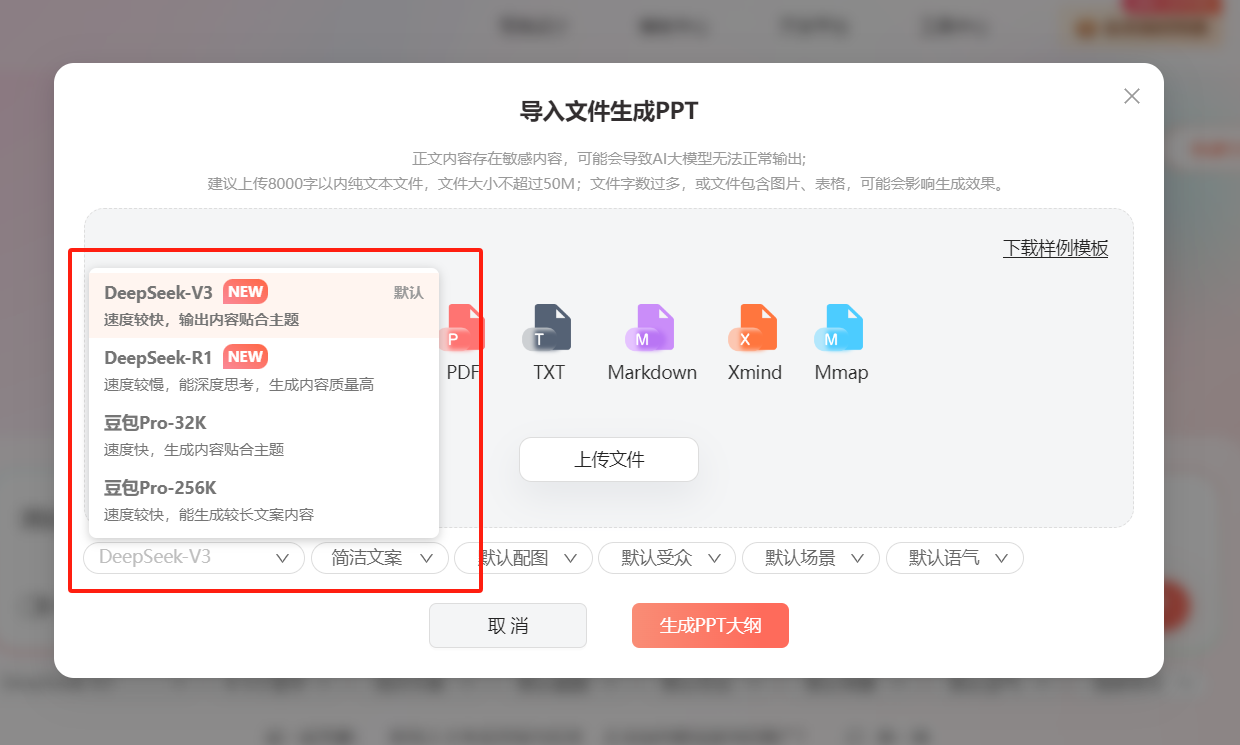Click the Markdown label under its icon
Image resolution: width=1240 pixels, height=745 pixels.
(652, 372)
